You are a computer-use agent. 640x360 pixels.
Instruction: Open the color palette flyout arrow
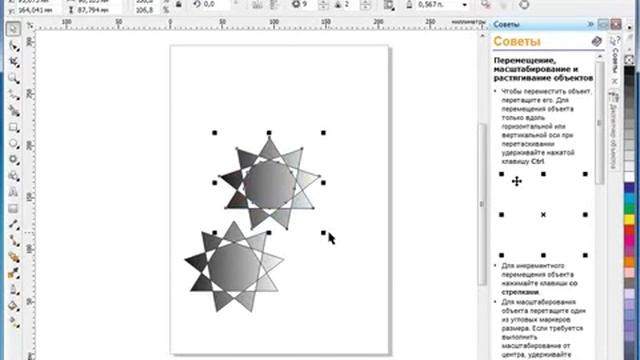tap(629, 28)
